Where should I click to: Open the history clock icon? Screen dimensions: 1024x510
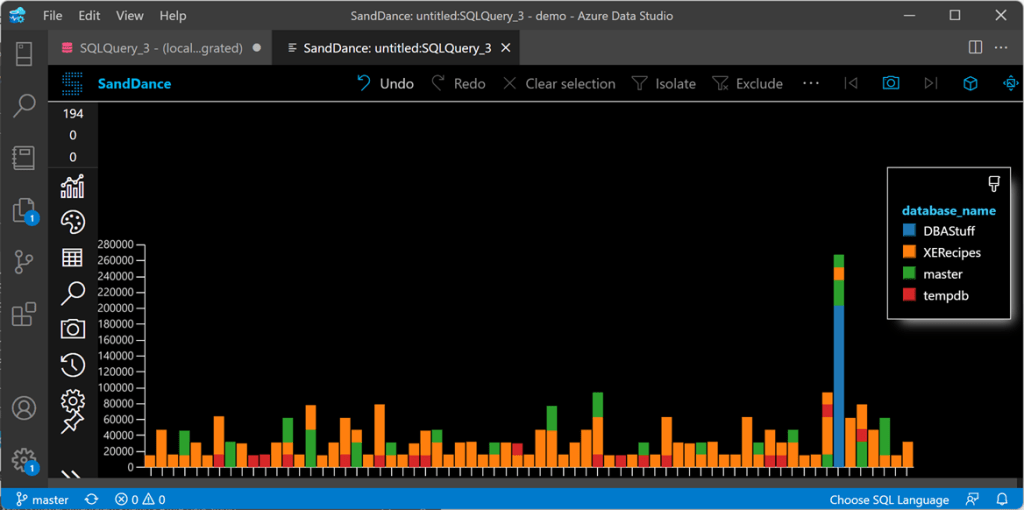point(72,365)
